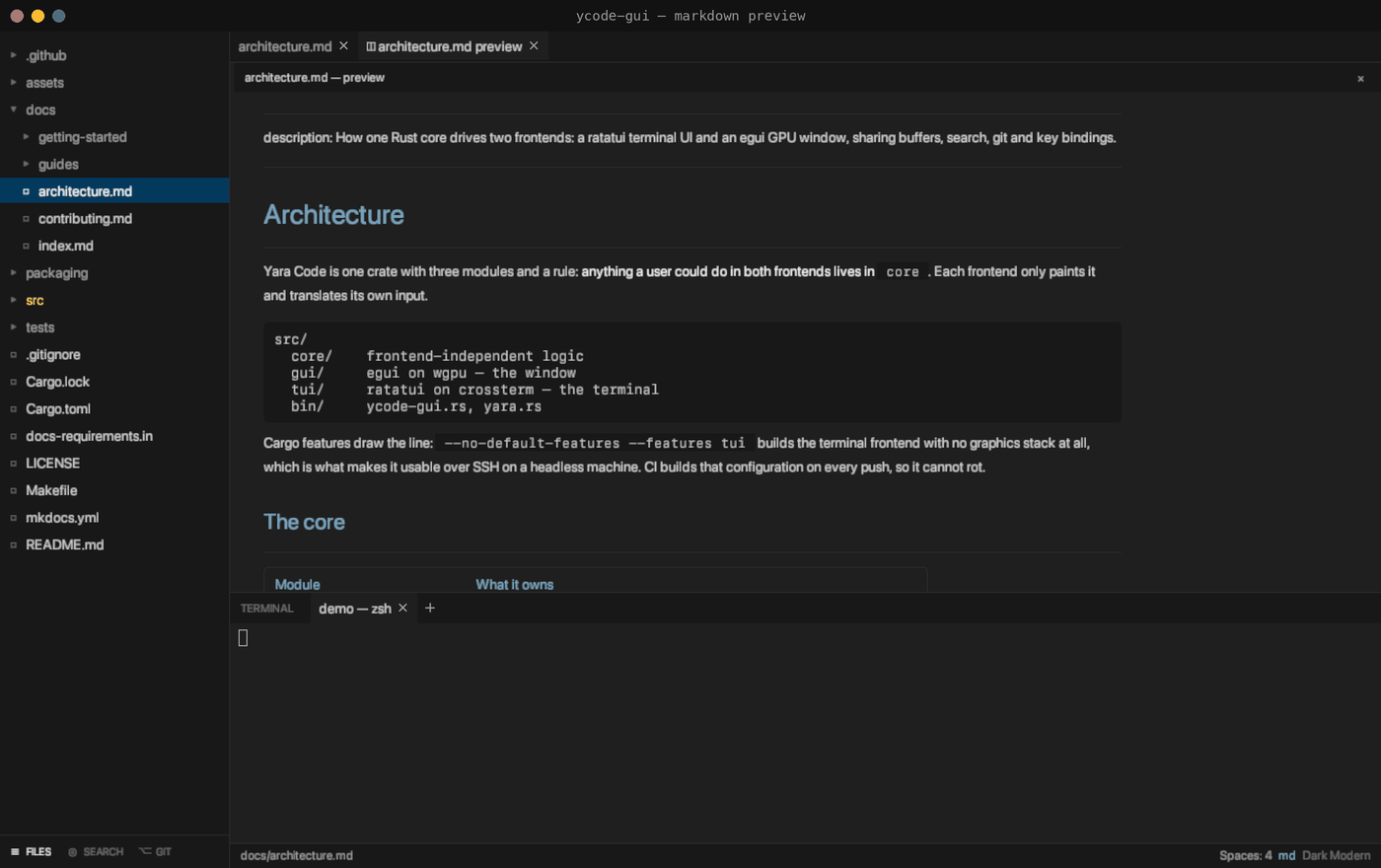This screenshot has width=1381, height=868.
Task: Click the yellow minimize window button
Action: click(37, 16)
